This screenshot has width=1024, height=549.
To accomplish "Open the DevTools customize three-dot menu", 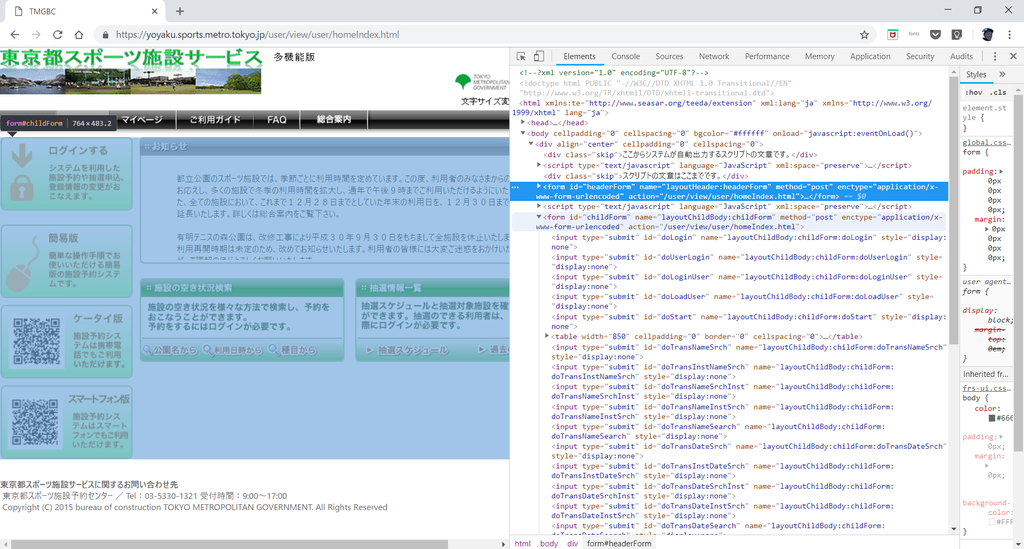I will point(995,56).
